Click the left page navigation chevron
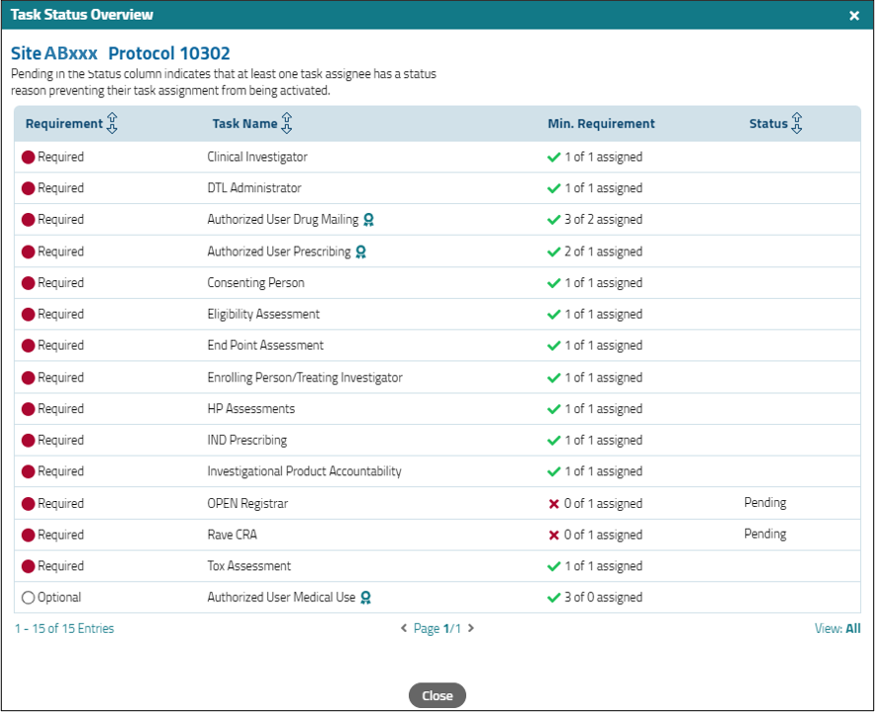 click(x=405, y=629)
